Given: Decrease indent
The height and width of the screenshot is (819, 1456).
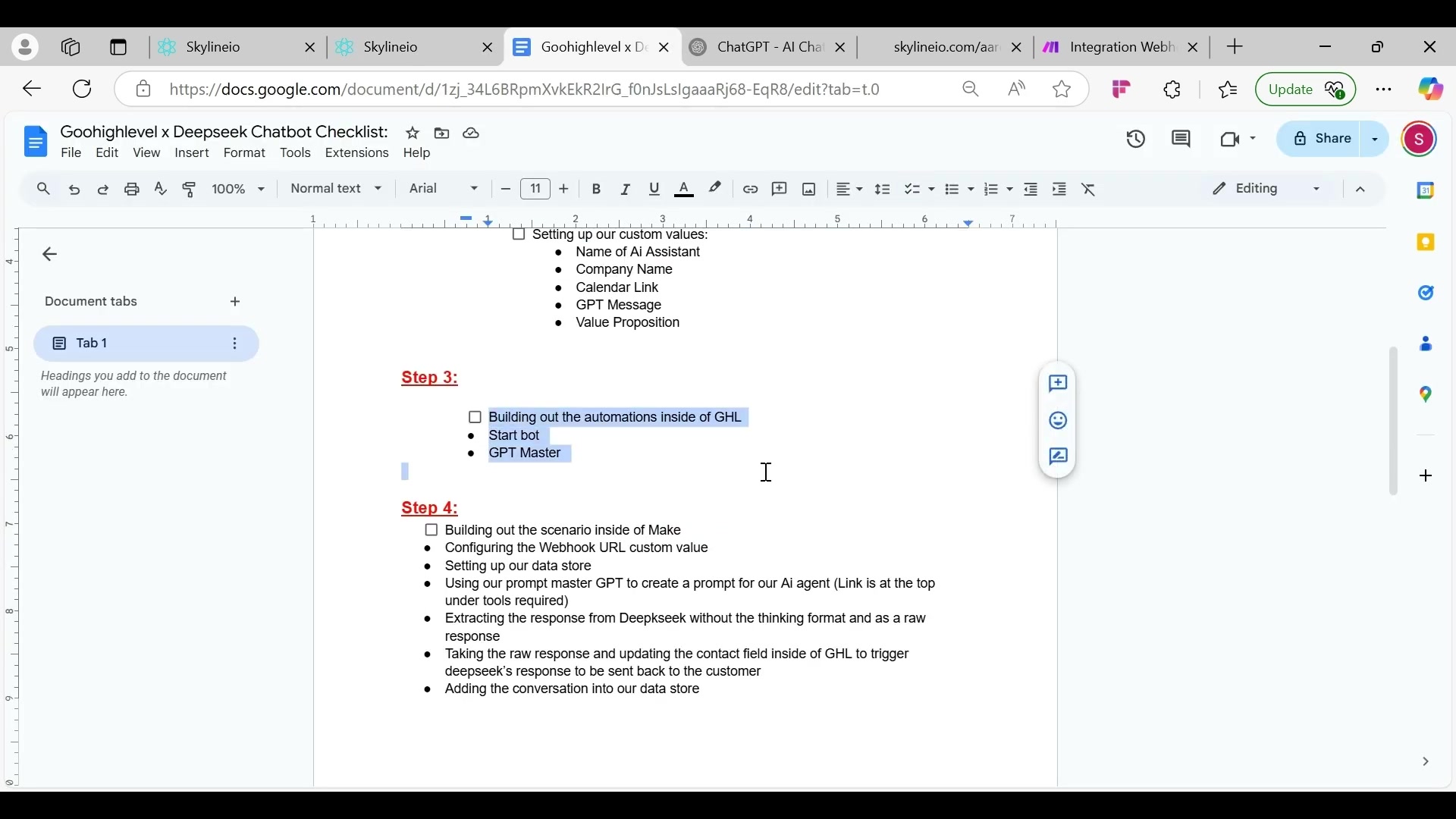Looking at the screenshot, I should [x=1032, y=190].
